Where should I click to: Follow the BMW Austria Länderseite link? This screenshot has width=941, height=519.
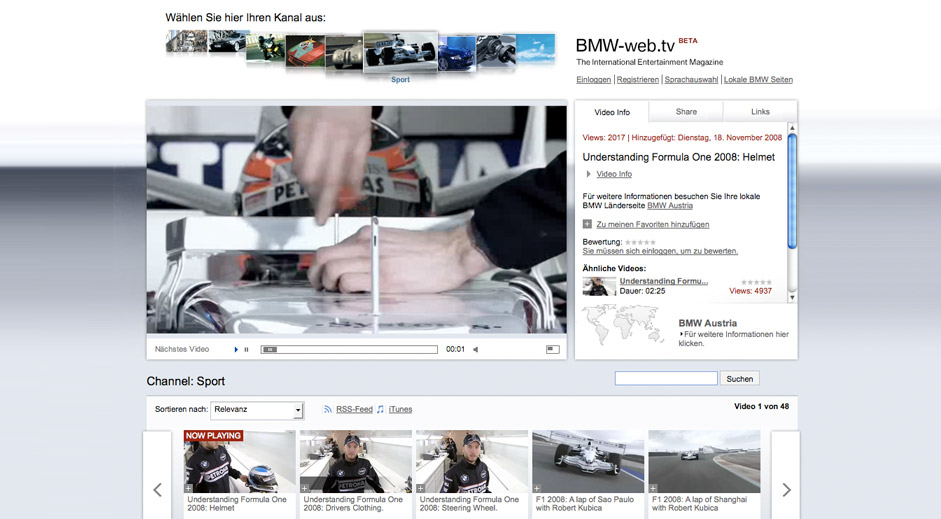[670, 205]
